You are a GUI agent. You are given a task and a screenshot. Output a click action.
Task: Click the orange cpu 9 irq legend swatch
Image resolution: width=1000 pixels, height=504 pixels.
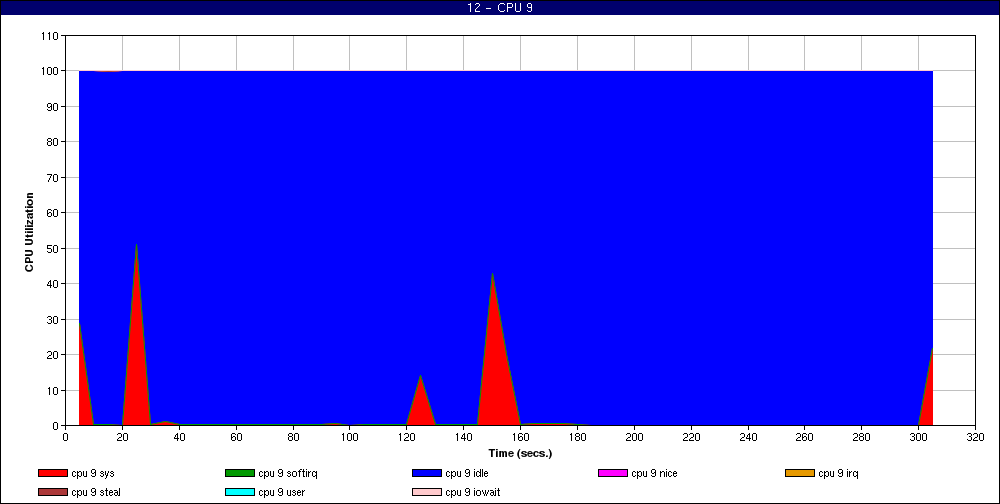pyautogui.click(x=800, y=473)
